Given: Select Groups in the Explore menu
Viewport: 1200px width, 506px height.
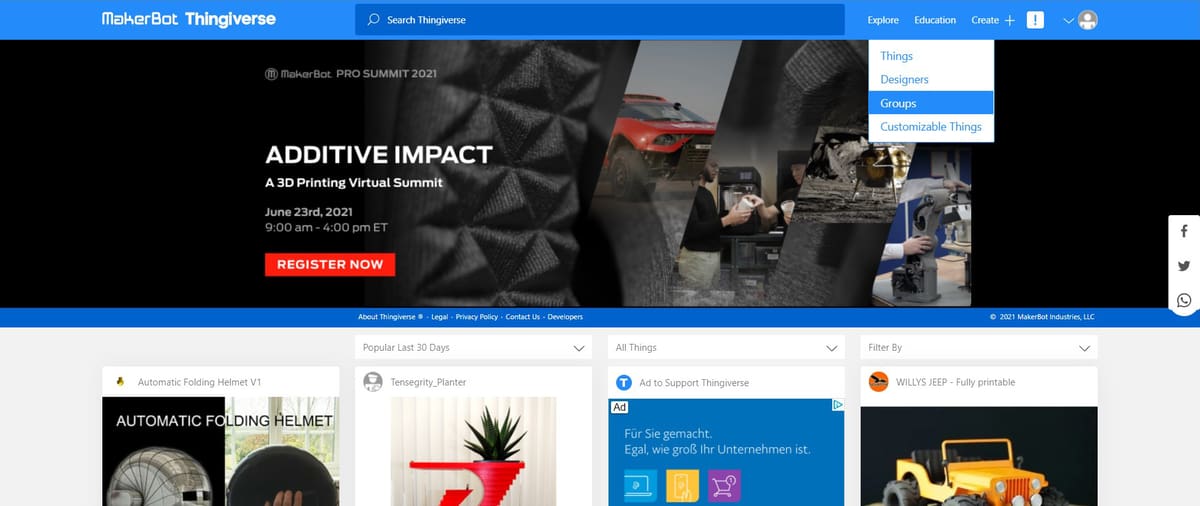Looking at the screenshot, I should click(931, 103).
